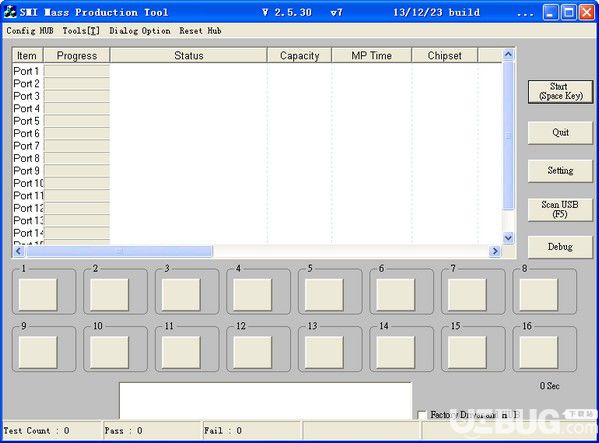
Task: Select port slot 1 indicator box
Action: pyautogui.click(x=38, y=294)
